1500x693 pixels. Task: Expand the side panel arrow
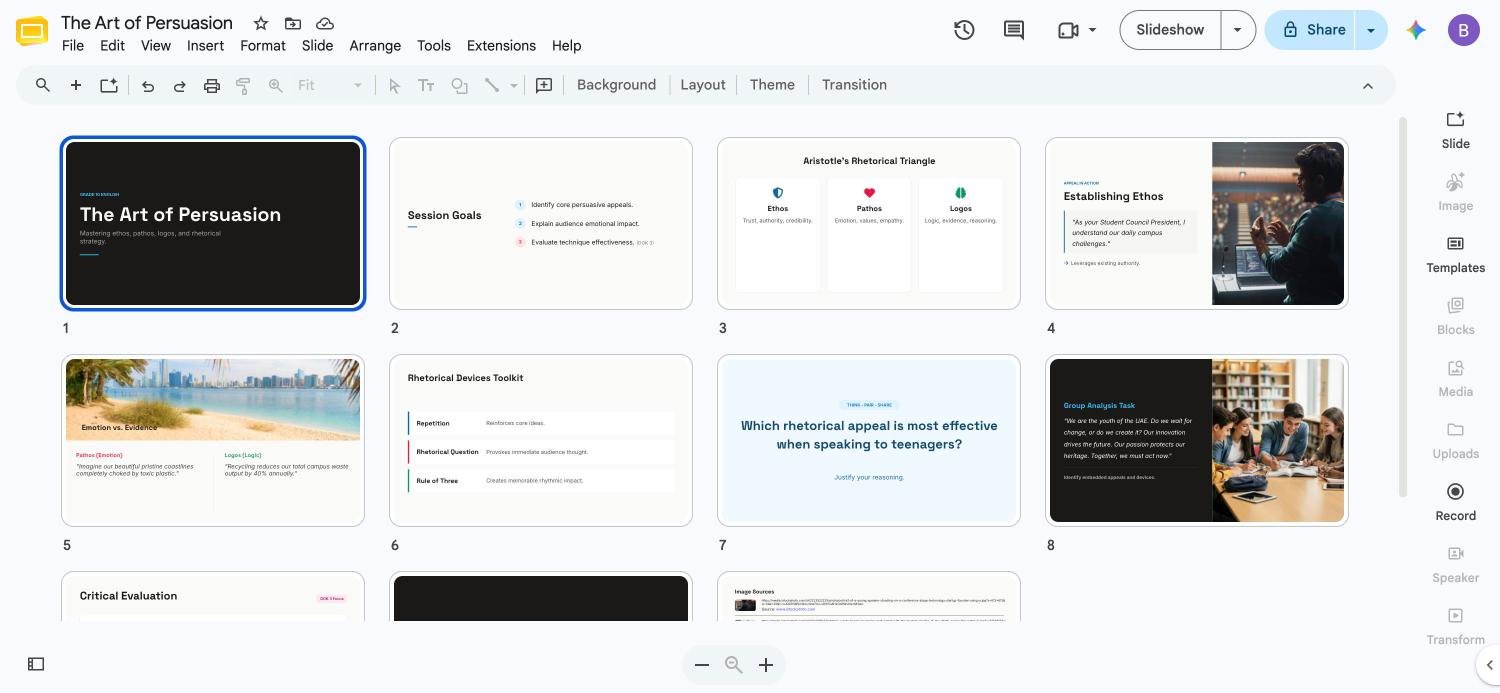click(1488, 665)
